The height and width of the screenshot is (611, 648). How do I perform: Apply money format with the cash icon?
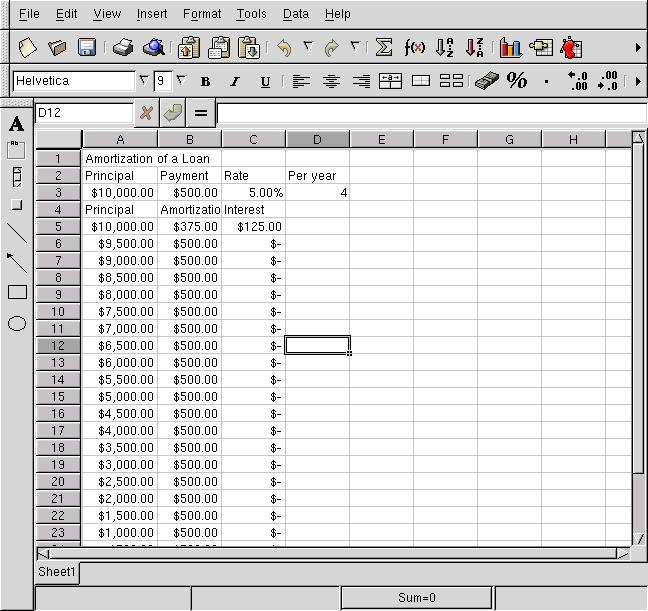pyautogui.click(x=487, y=81)
